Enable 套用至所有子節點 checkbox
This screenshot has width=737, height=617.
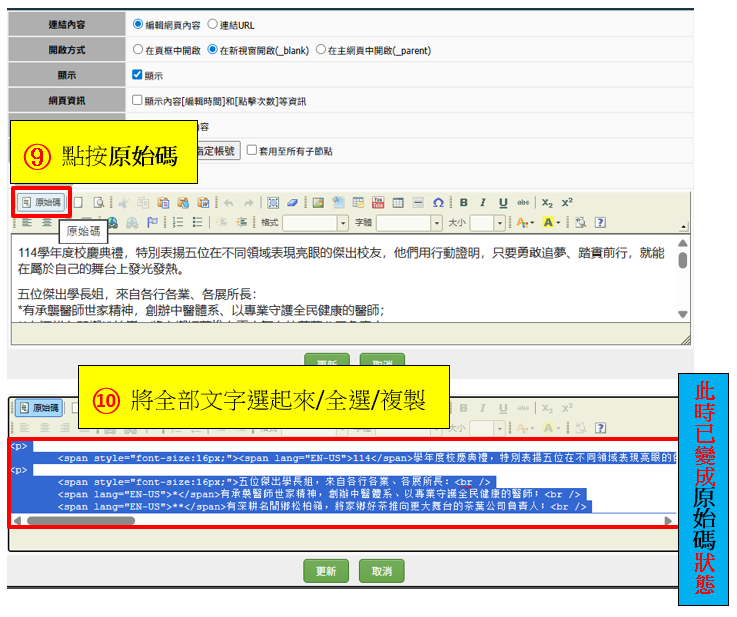[252, 151]
